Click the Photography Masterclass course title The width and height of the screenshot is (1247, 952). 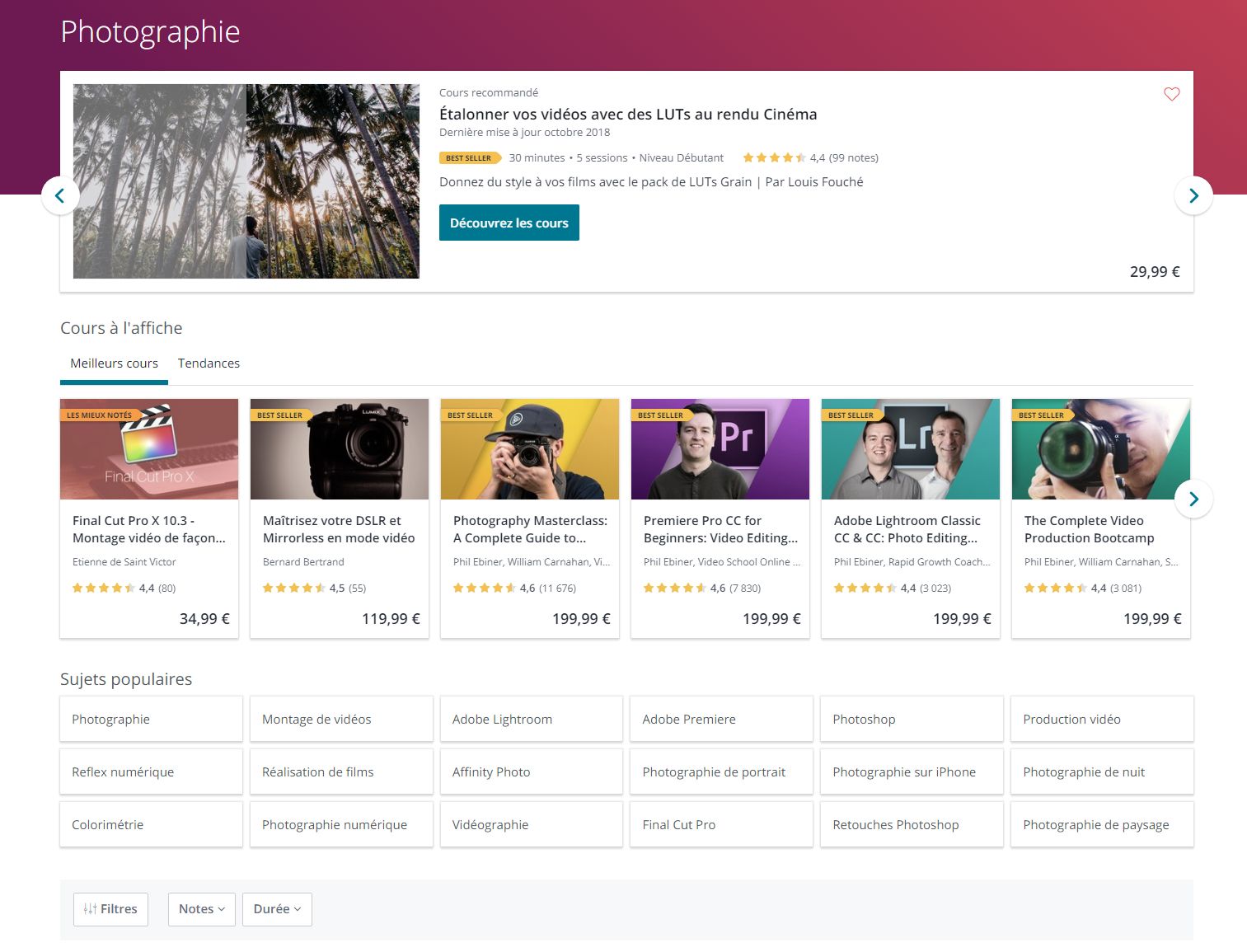530,529
